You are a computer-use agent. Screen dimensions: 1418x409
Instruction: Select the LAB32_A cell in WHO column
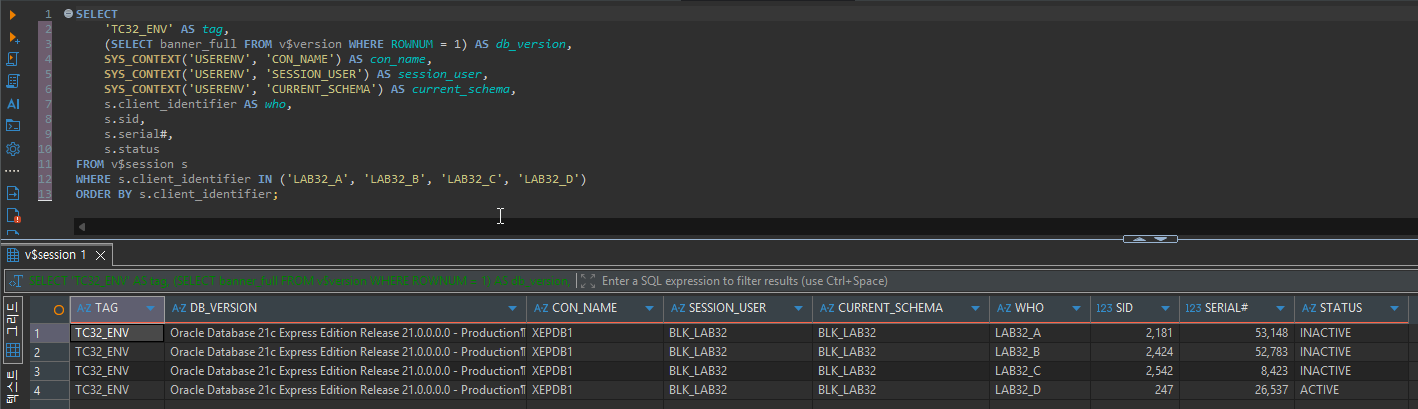point(1039,333)
